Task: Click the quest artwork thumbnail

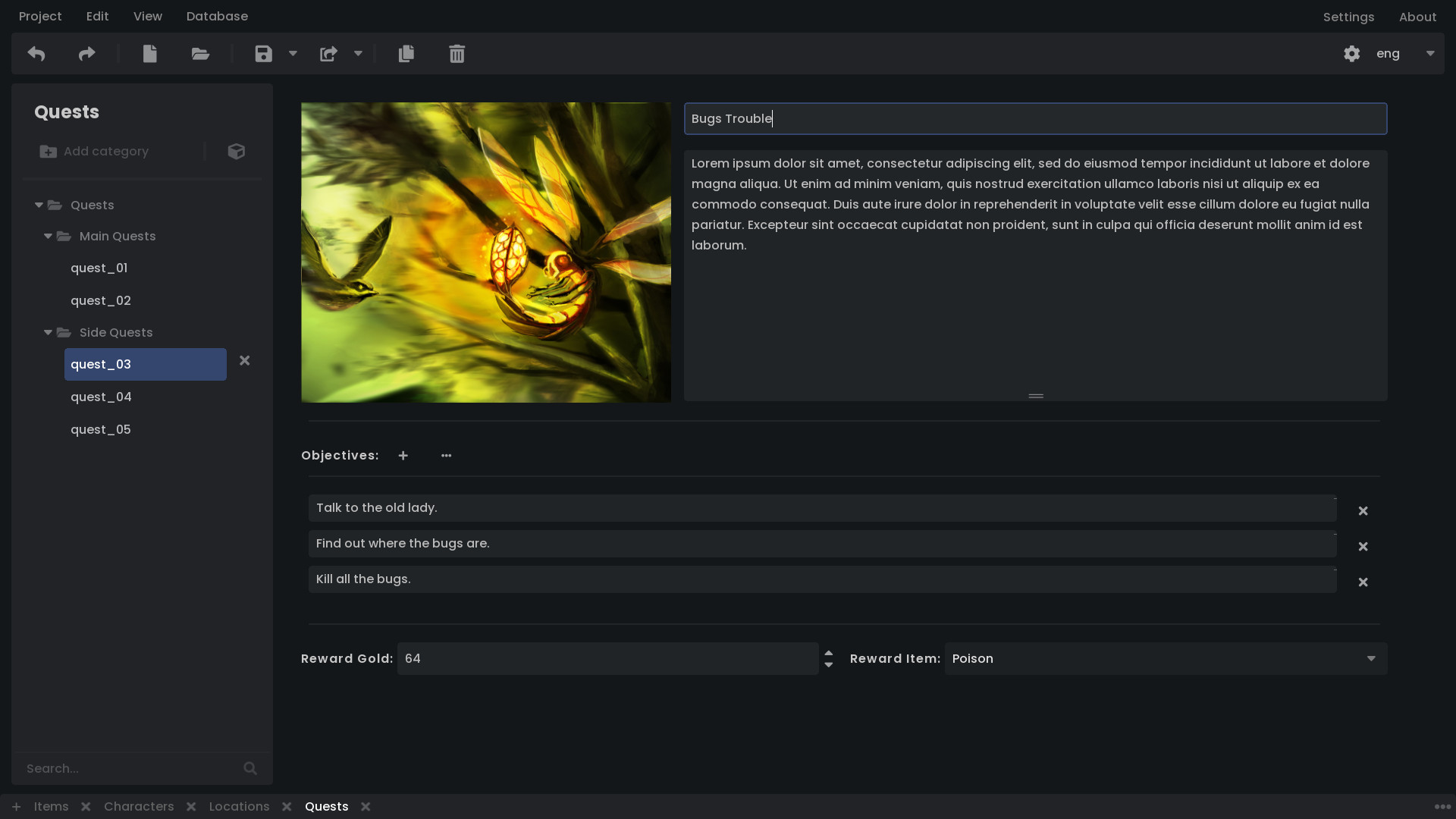Action: click(x=485, y=252)
